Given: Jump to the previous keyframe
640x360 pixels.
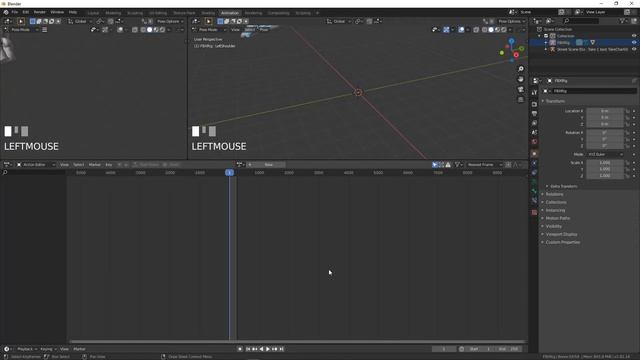Looking at the screenshot, I should click(x=255, y=349).
